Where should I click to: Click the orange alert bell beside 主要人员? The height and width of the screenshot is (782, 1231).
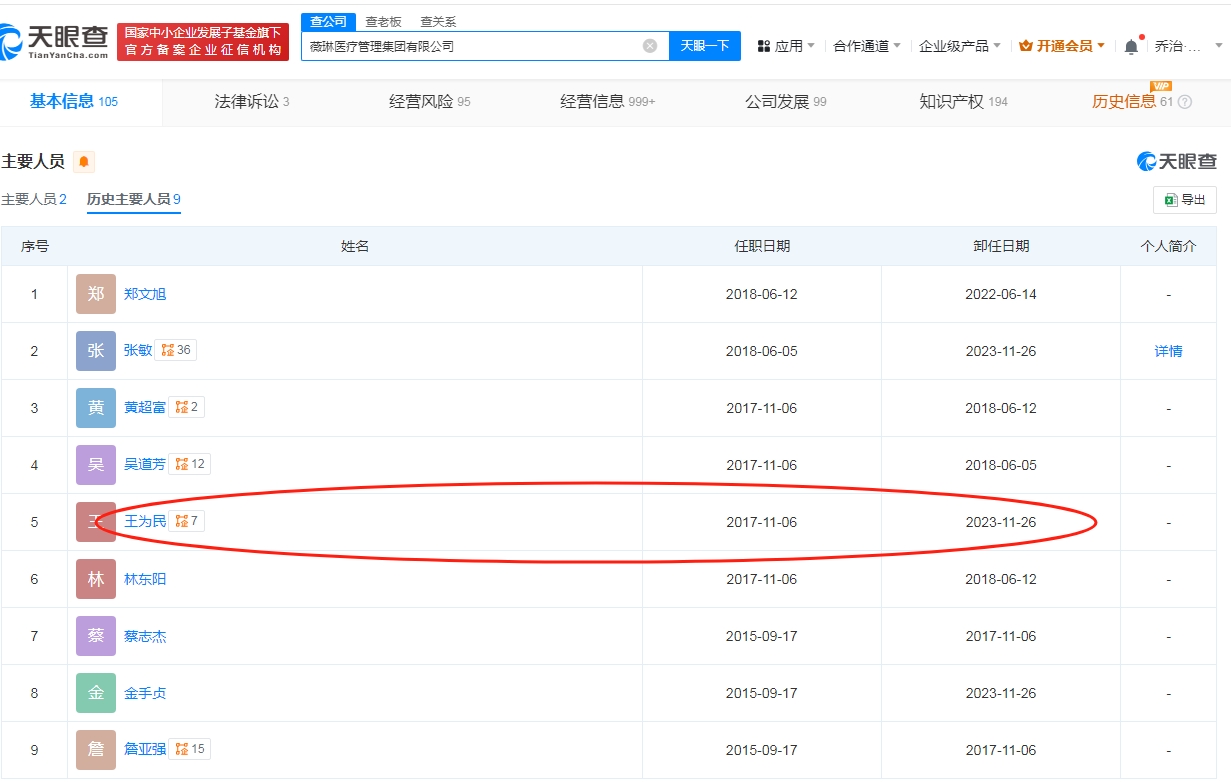[x=84, y=162]
